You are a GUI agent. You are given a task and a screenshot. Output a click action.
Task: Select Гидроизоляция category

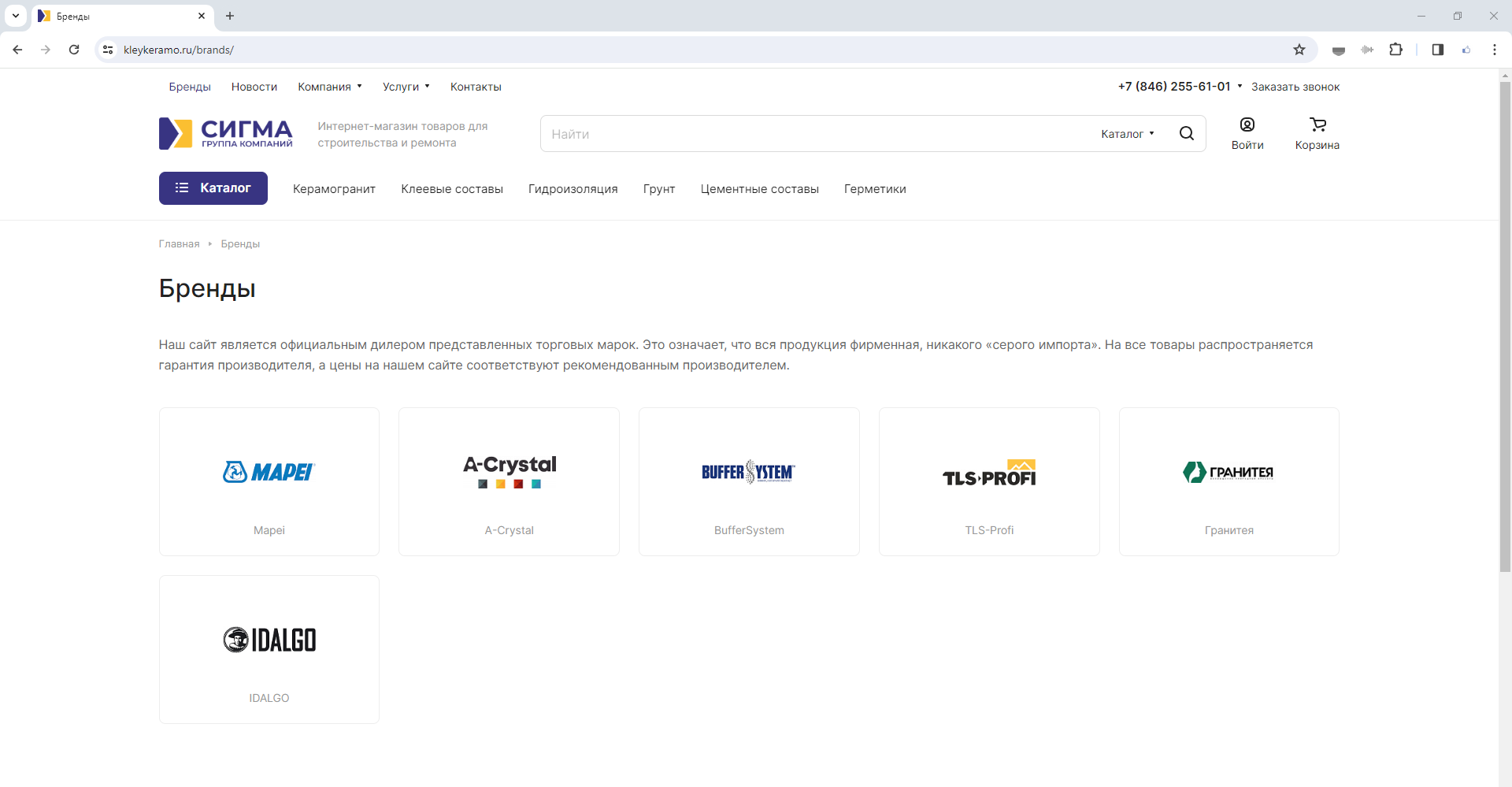click(x=573, y=189)
